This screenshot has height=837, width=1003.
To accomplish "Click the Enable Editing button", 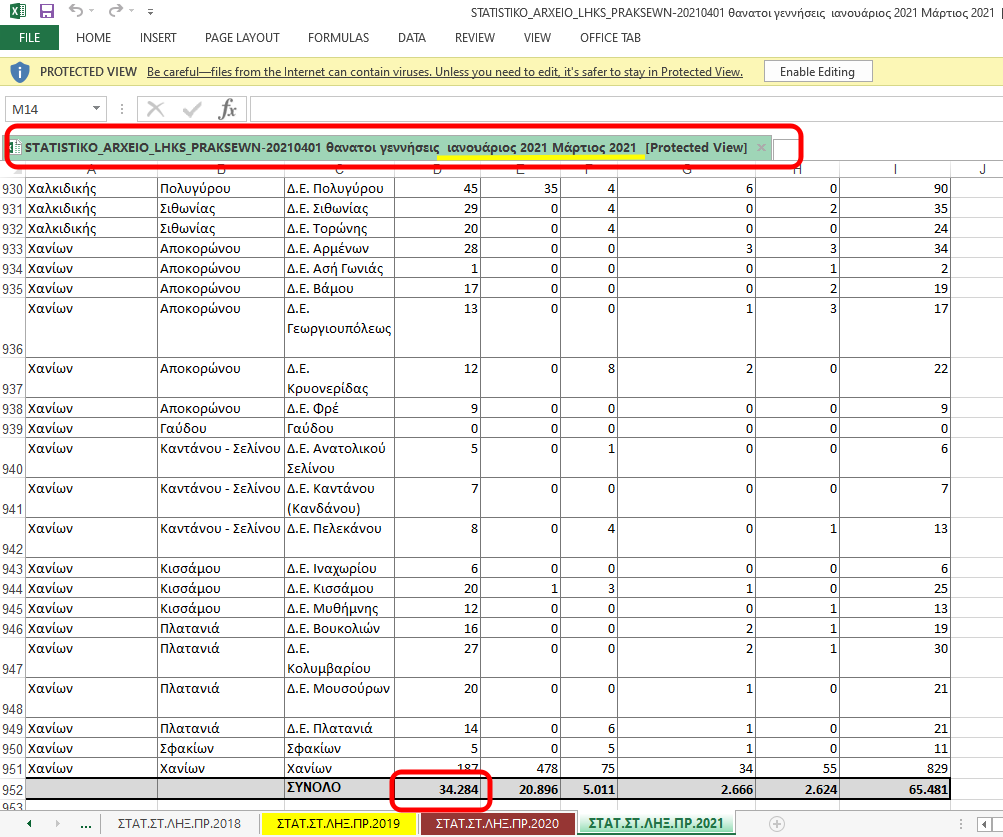I will 817,72.
